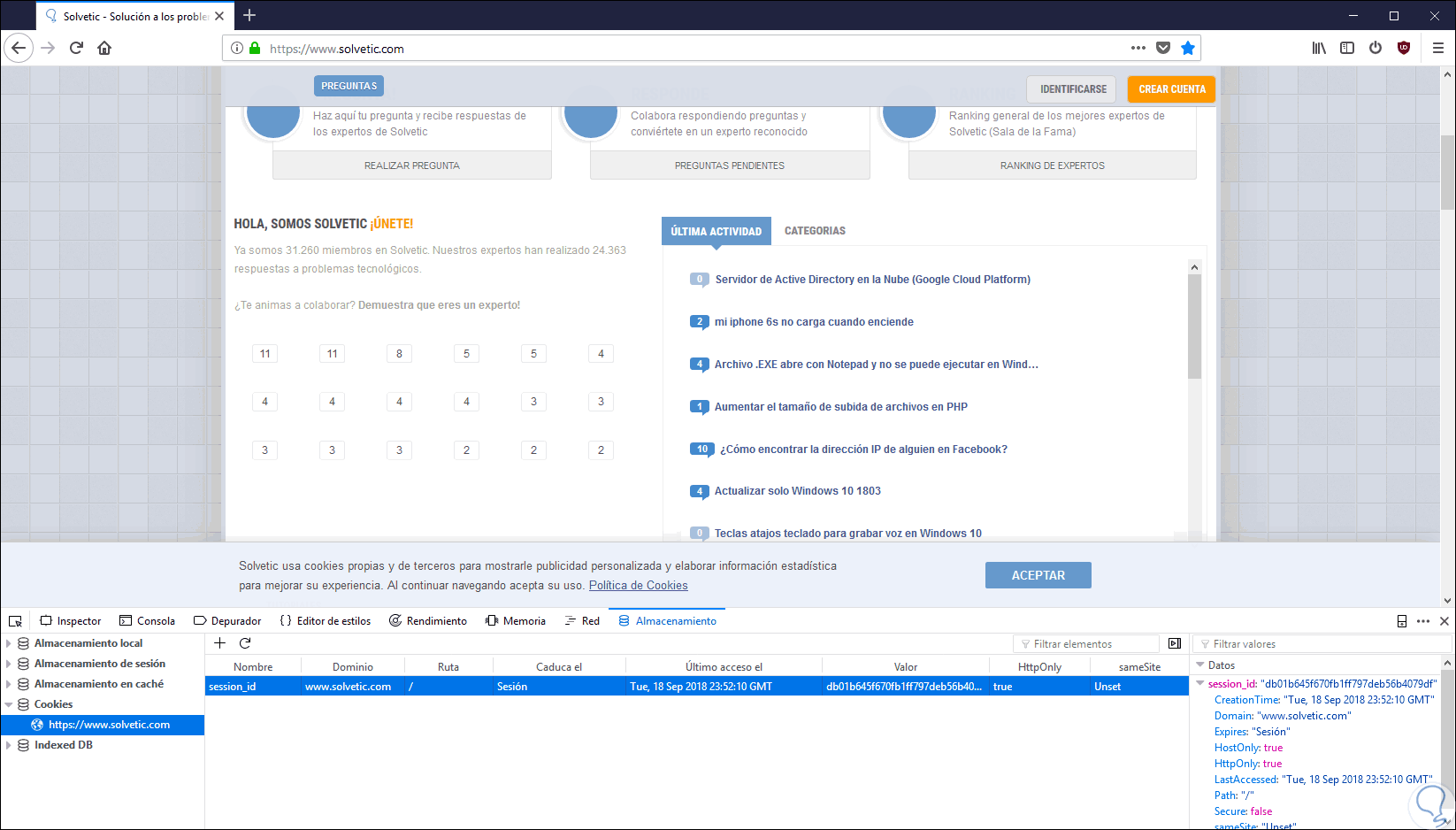Open 'Actualizar solo Windows 10 1803' post
Viewport: 1456px width, 830px height.
click(798, 491)
